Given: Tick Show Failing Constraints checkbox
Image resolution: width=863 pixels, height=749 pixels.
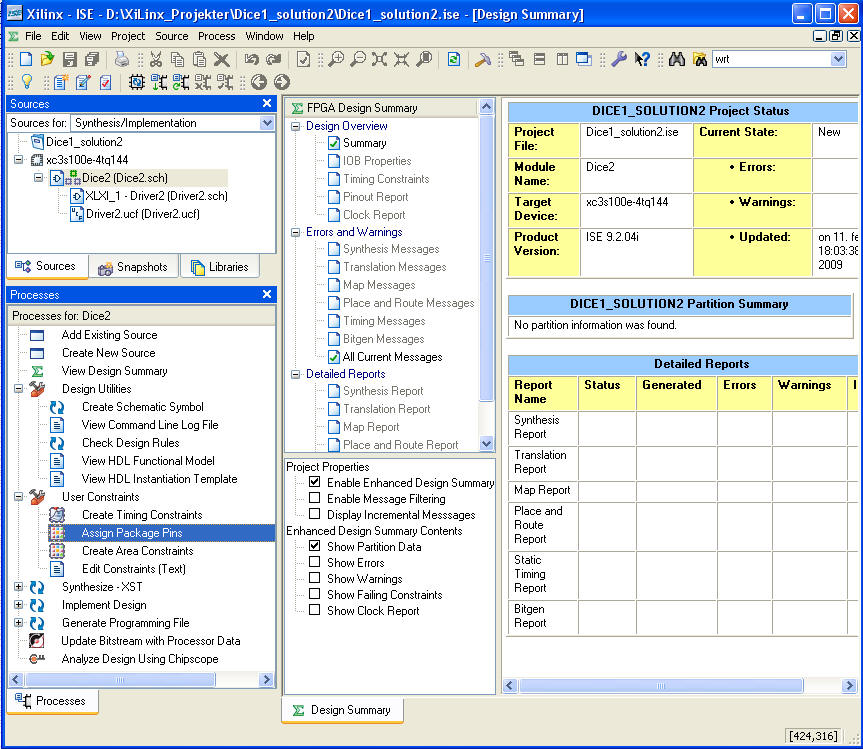Looking at the screenshot, I should [x=314, y=593].
